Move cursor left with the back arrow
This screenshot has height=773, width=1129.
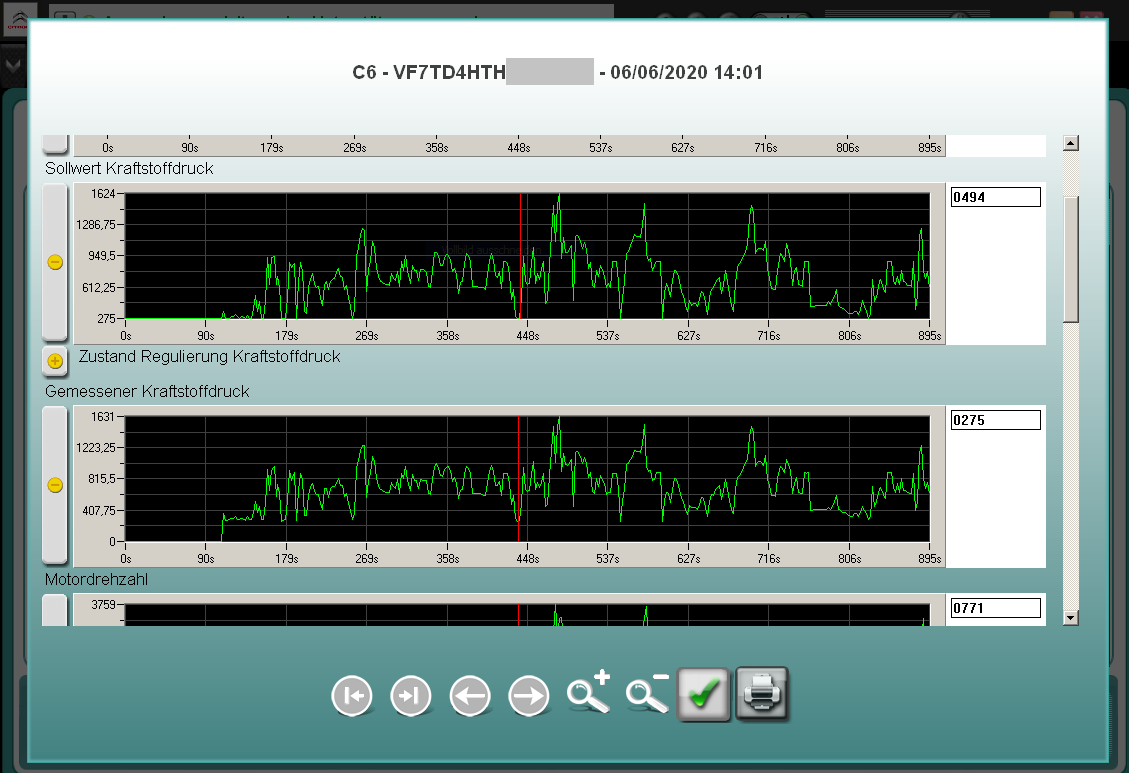pyautogui.click(x=470, y=696)
